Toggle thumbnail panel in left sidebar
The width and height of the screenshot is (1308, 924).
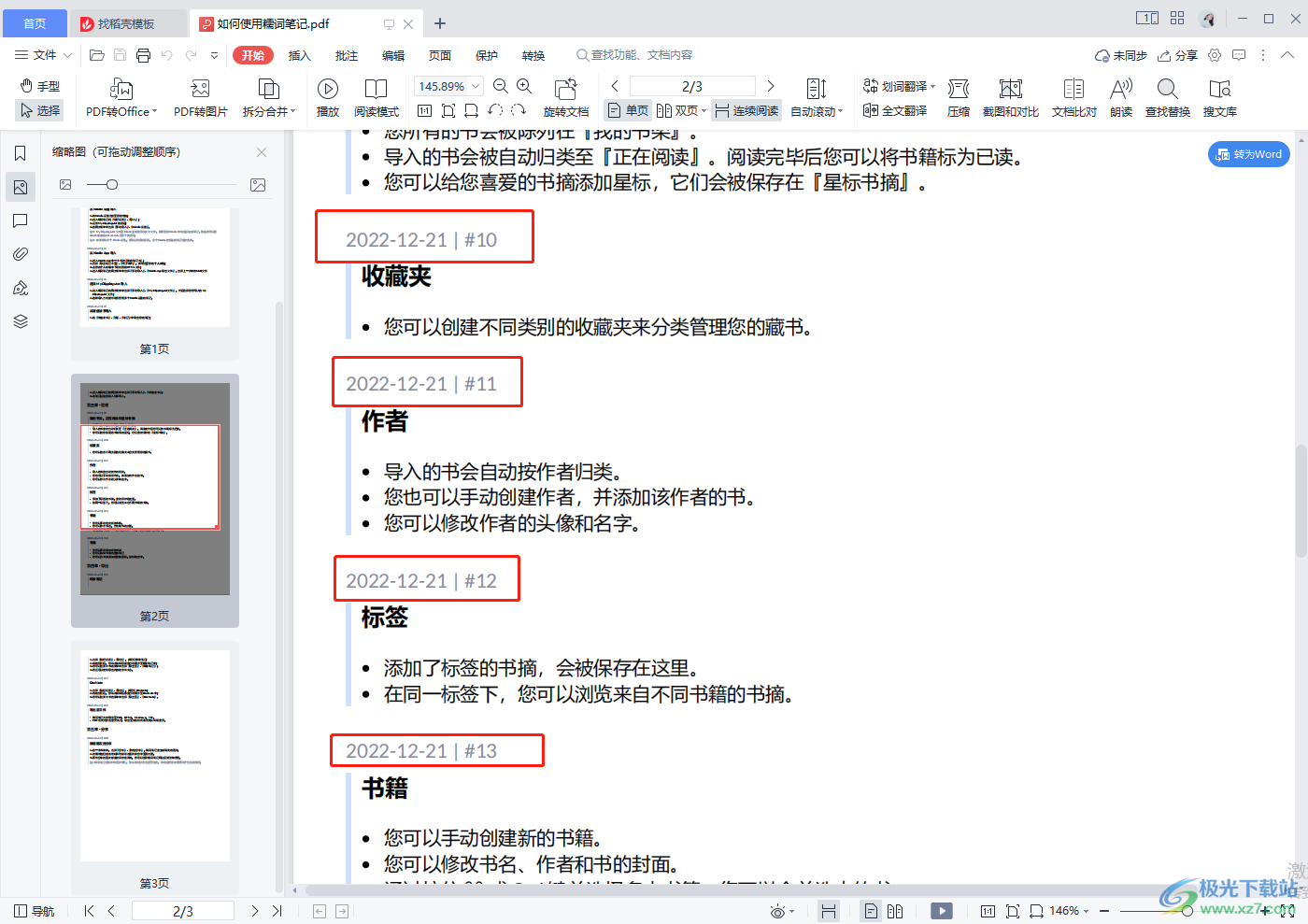click(x=21, y=187)
